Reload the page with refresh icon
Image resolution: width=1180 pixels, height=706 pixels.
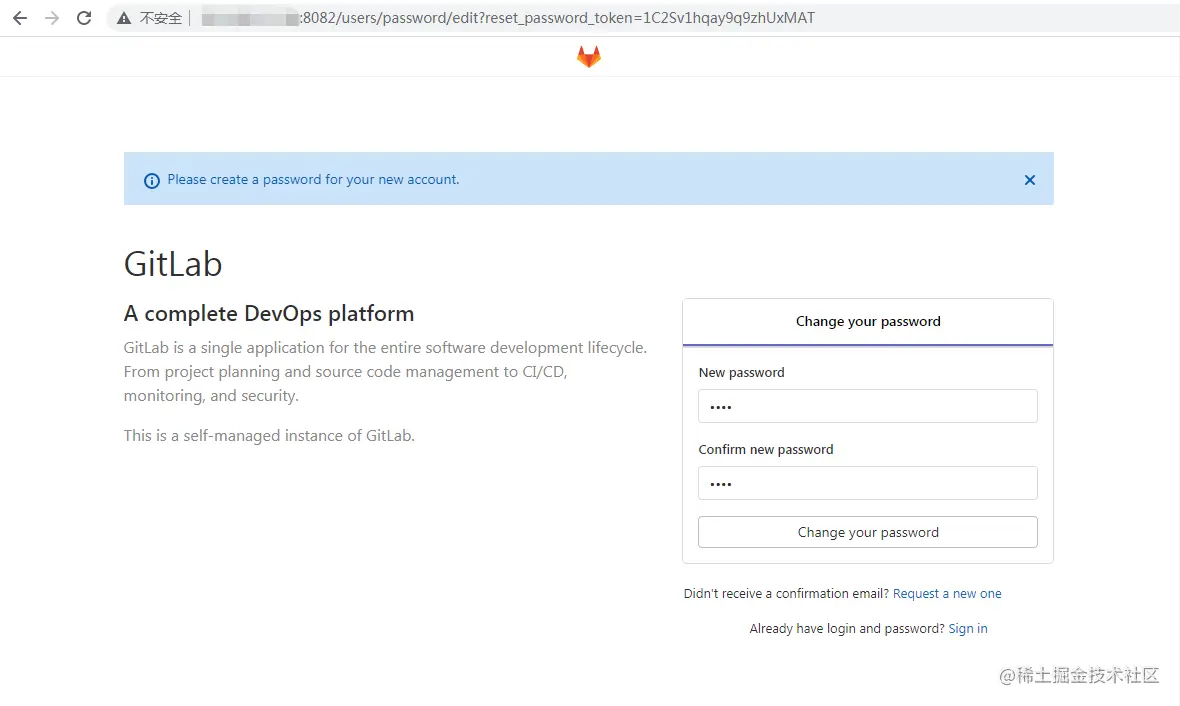(x=84, y=18)
